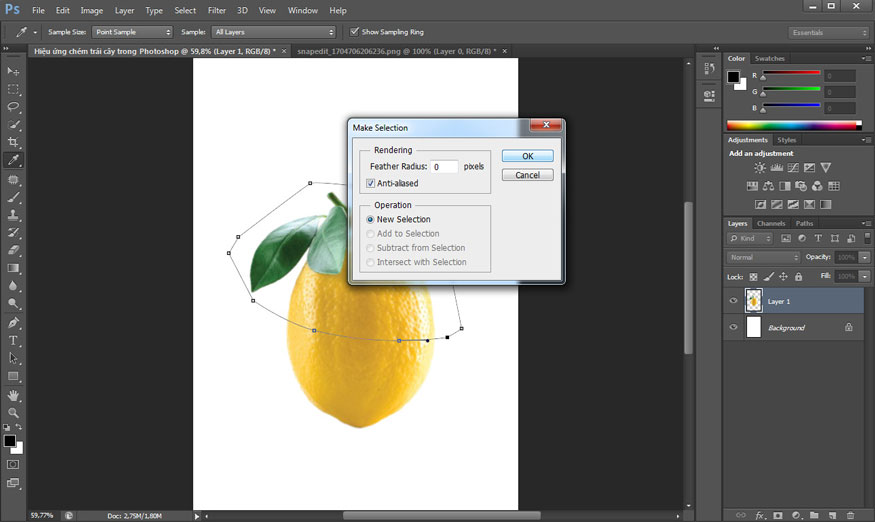This screenshot has width=875, height=522.
Task: Toggle Show Sampling Ring checkbox
Action: (x=354, y=32)
